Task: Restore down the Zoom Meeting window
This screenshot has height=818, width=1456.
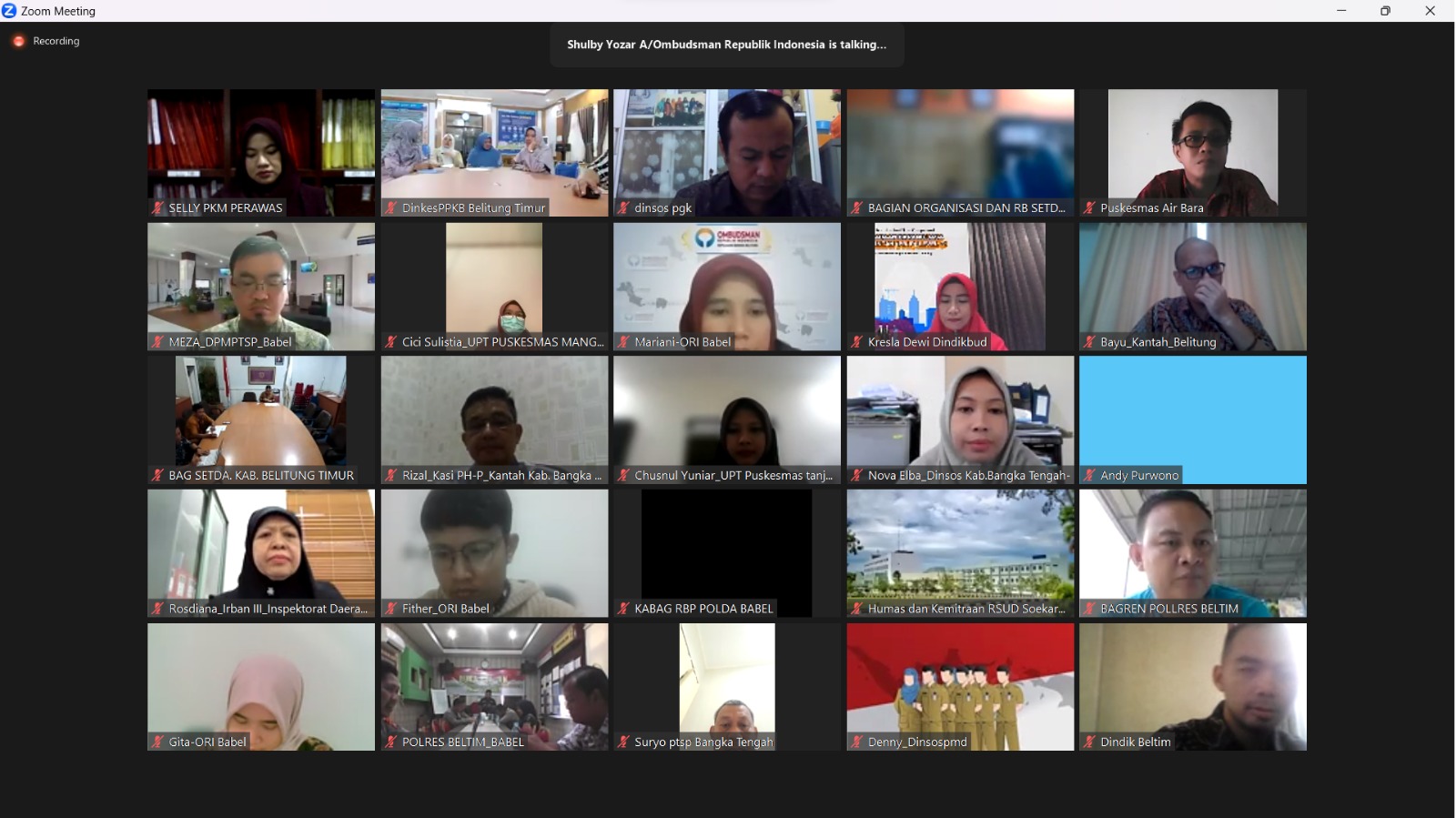Action: click(x=1385, y=11)
